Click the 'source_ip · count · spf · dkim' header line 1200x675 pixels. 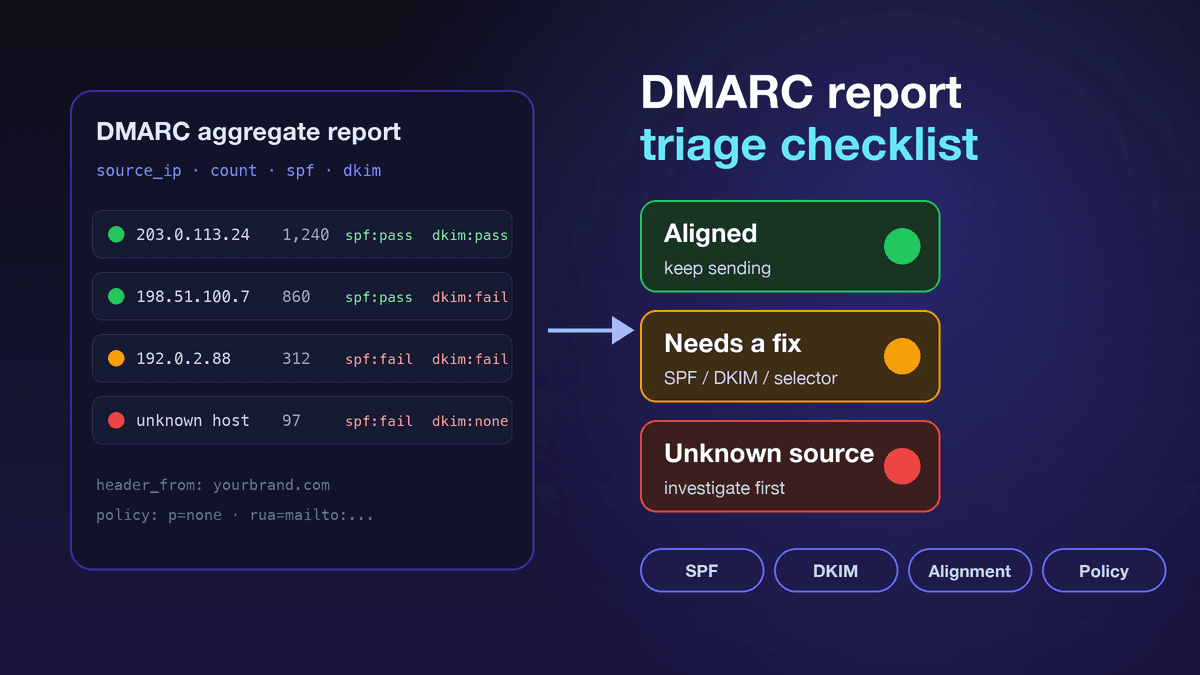click(238, 171)
